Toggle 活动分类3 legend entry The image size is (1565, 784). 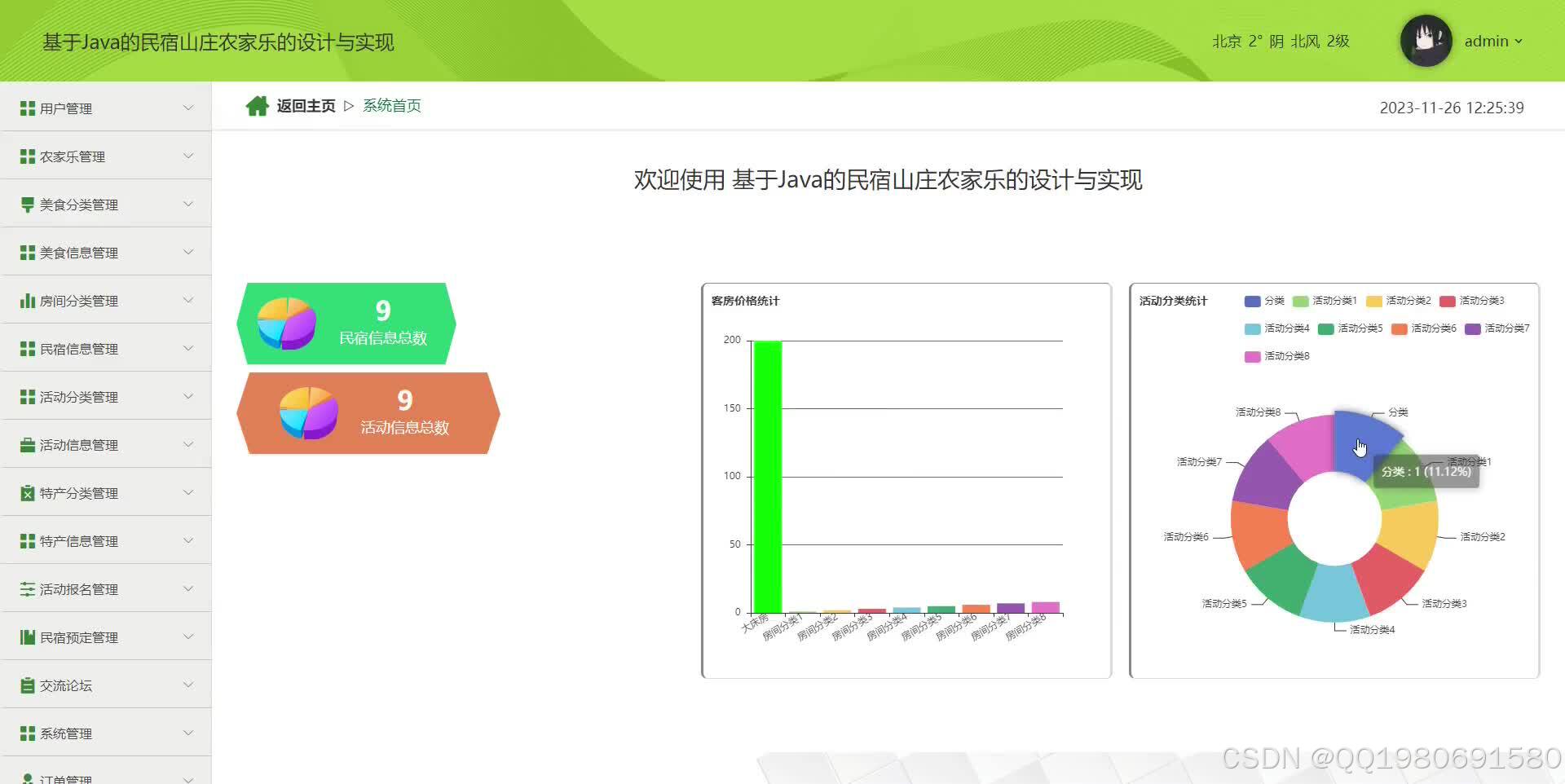(x=1471, y=301)
